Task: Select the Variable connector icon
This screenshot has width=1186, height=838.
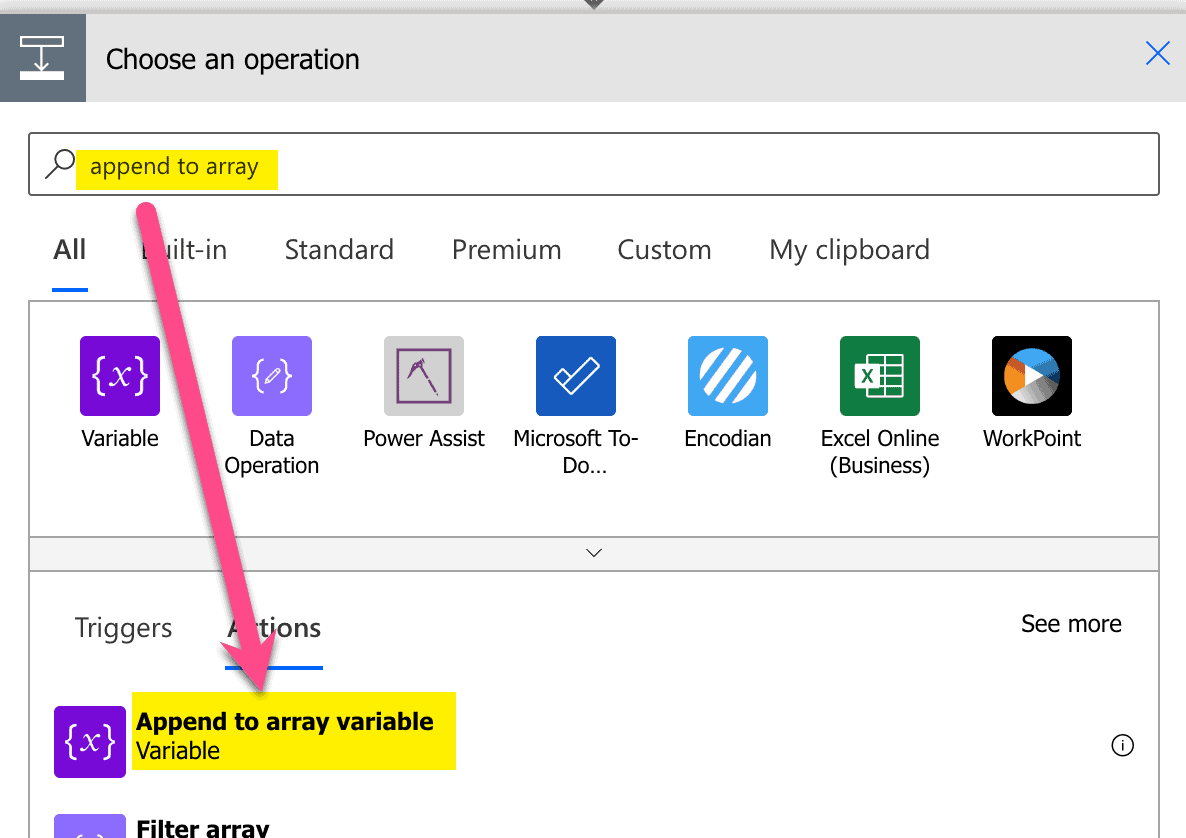Action: tap(119, 376)
